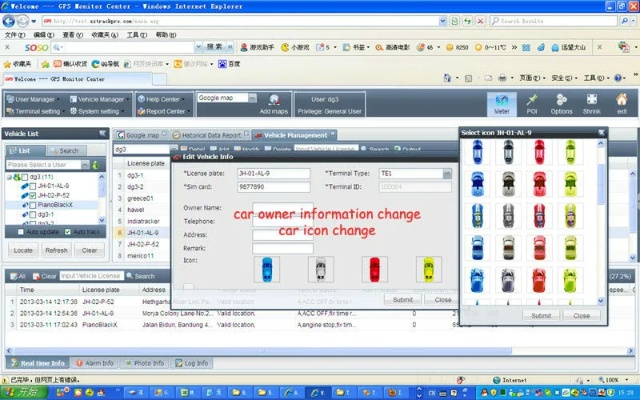
Task: Uncheck JH-02-P-52 in the vehicle tree
Action: [x=31, y=195]
